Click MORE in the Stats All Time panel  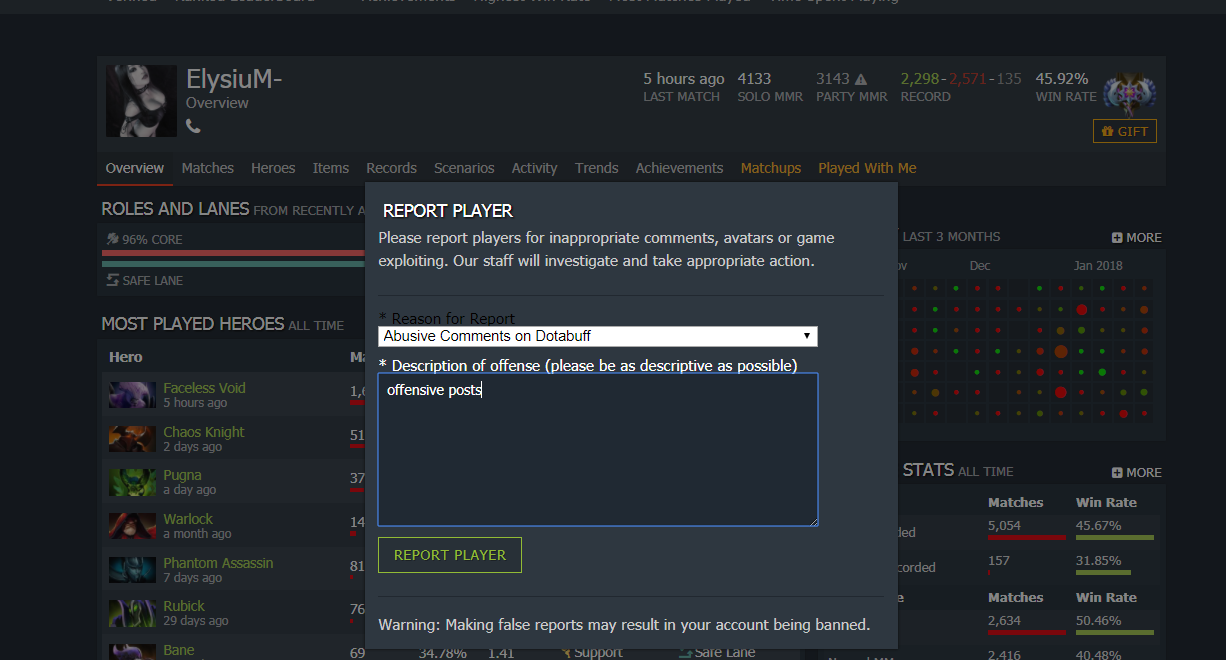point(1137,473)
